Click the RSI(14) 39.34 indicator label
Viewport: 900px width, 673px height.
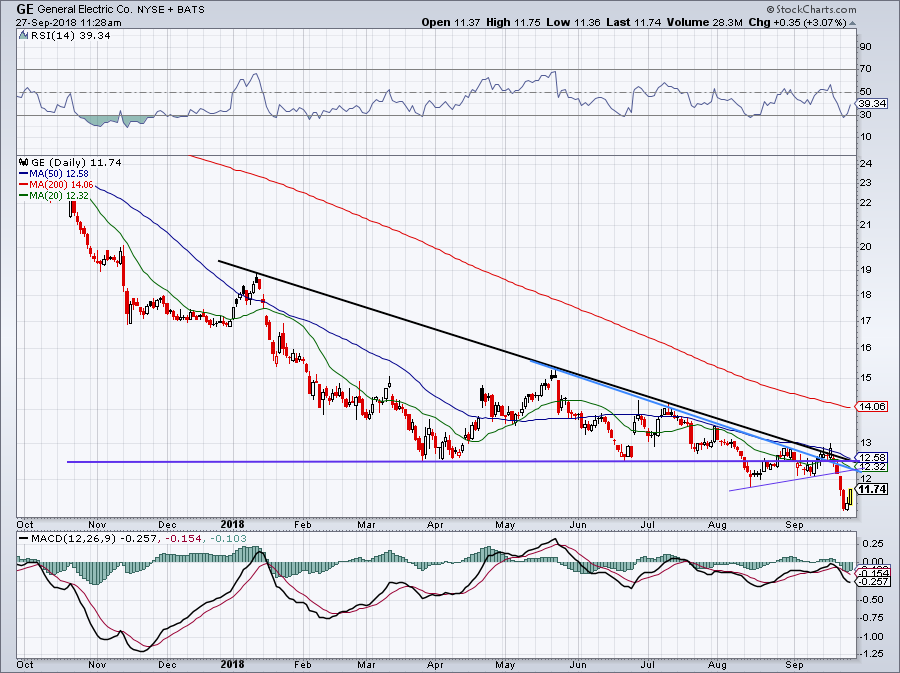tap(69, 36)
